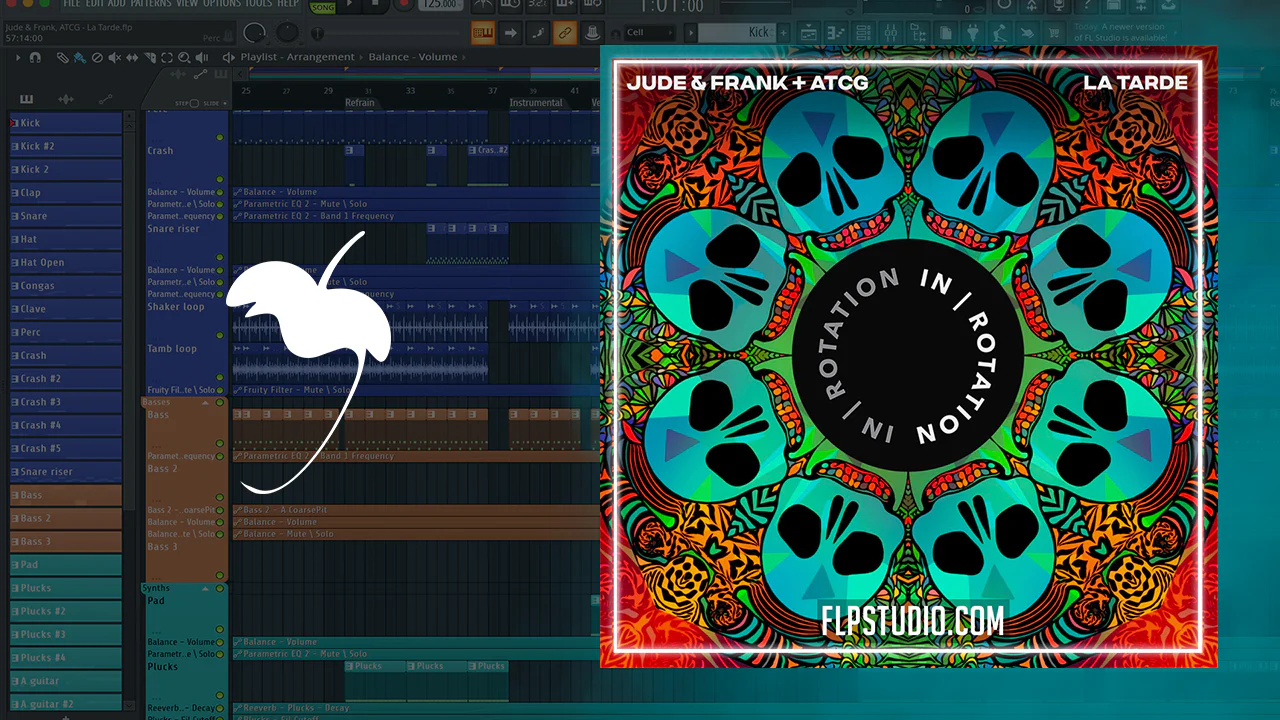This screenshot has height=720, width=1280.
Task: Select the magnet snap icon in playlist toolbar
Action: [x=35, y=57]
